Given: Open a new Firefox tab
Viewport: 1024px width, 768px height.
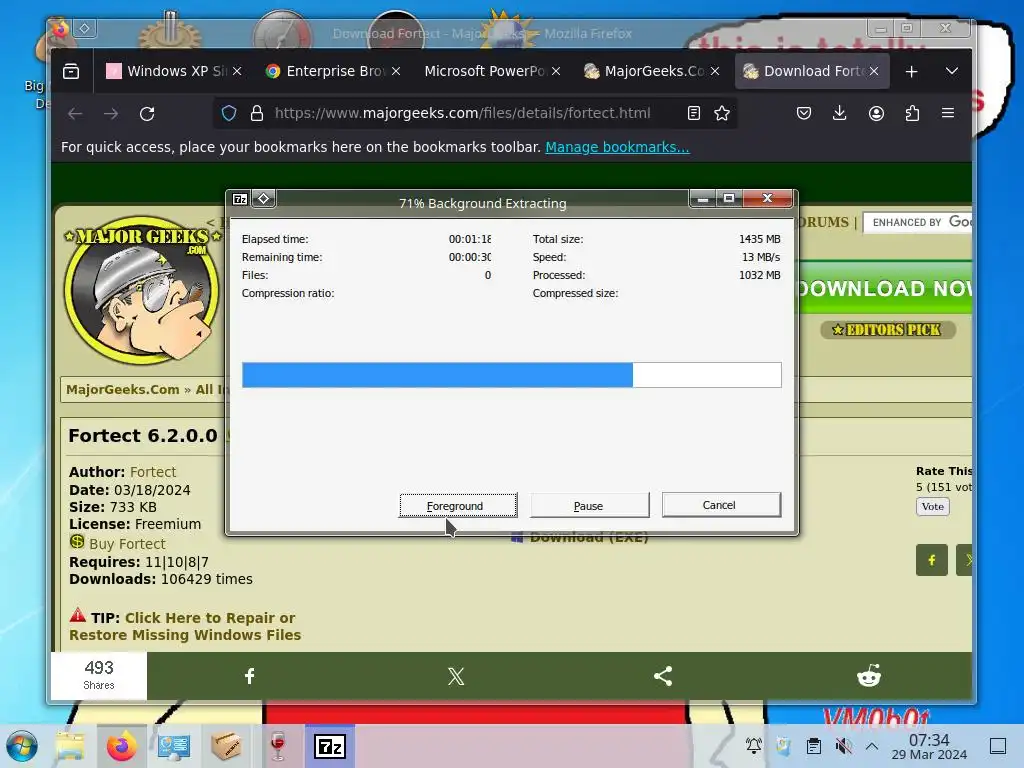Looking at the screenshot, I should pos(912,71).
